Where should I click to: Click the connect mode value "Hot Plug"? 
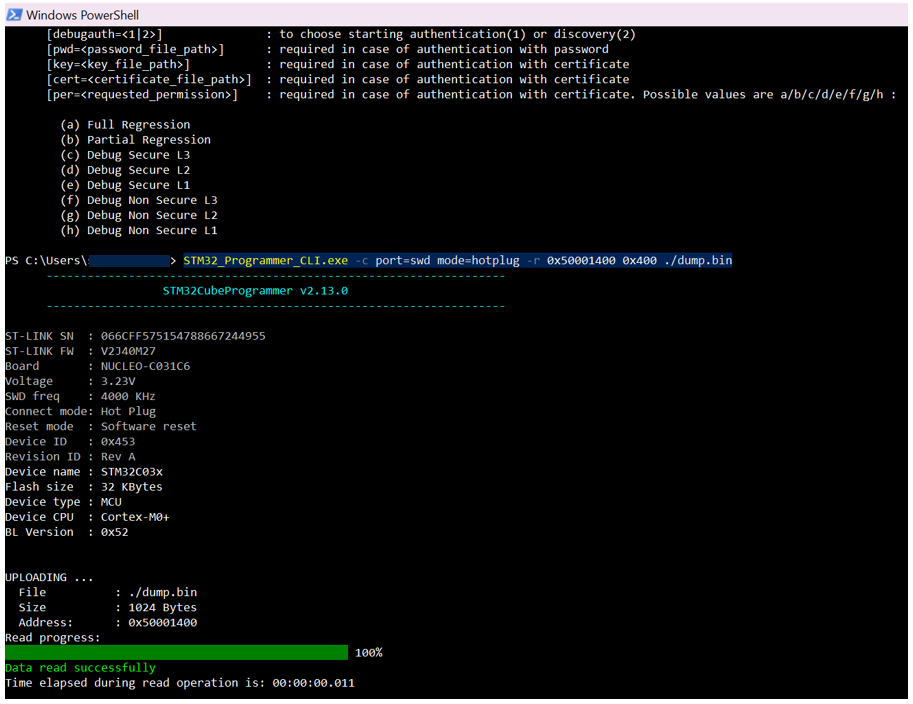coord(128,412)
